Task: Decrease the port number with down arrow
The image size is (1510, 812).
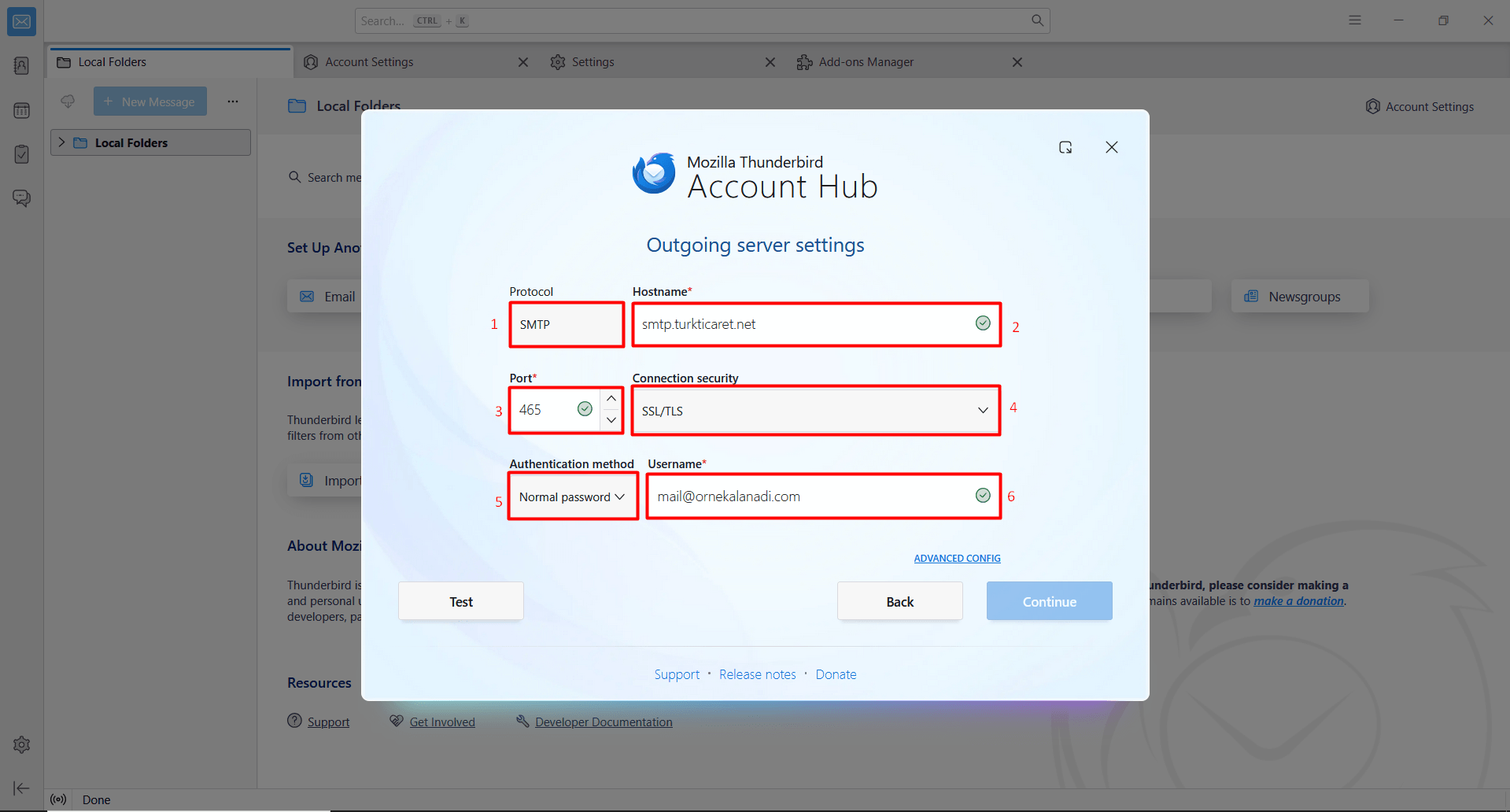Action: pos(611,420)
